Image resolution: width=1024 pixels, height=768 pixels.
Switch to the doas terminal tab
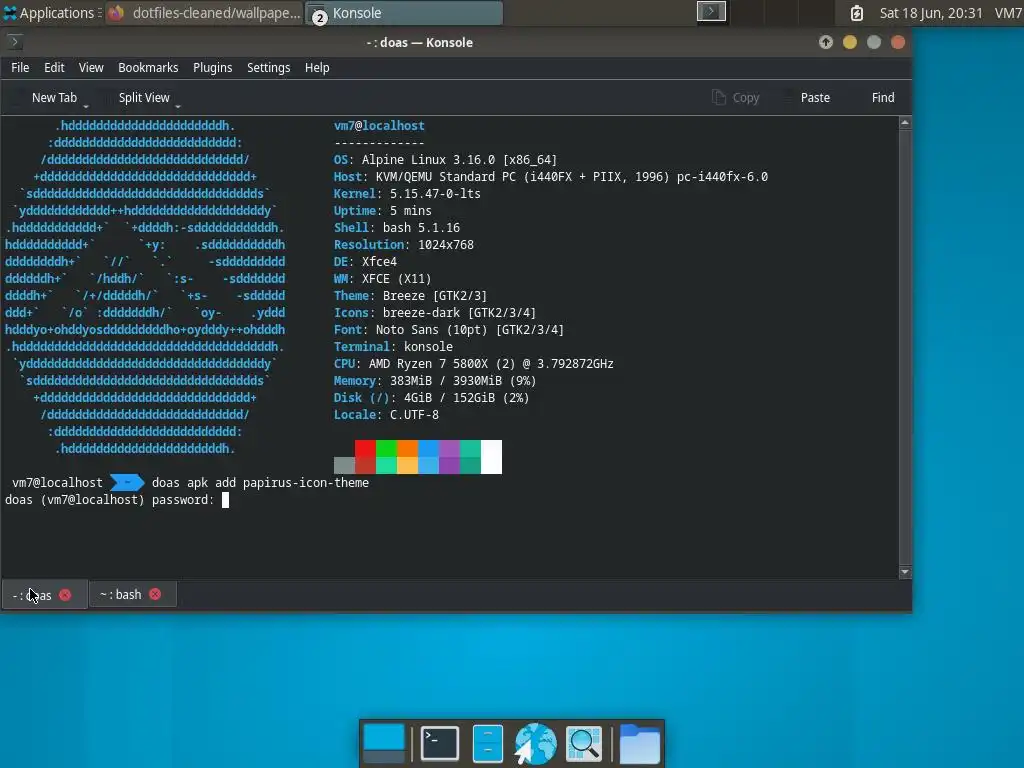pos(44,594)
